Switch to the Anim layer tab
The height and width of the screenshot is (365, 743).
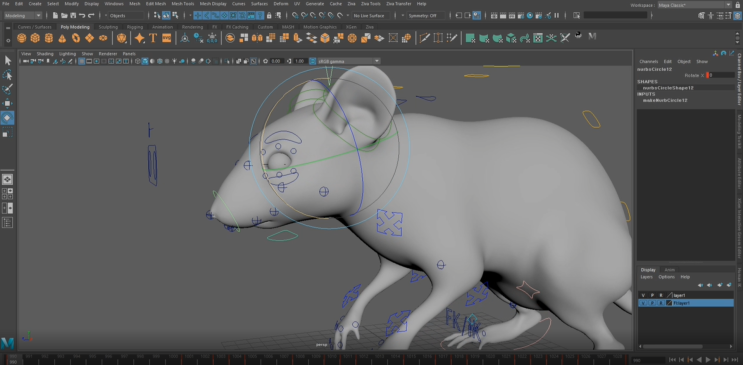point(670,270)
